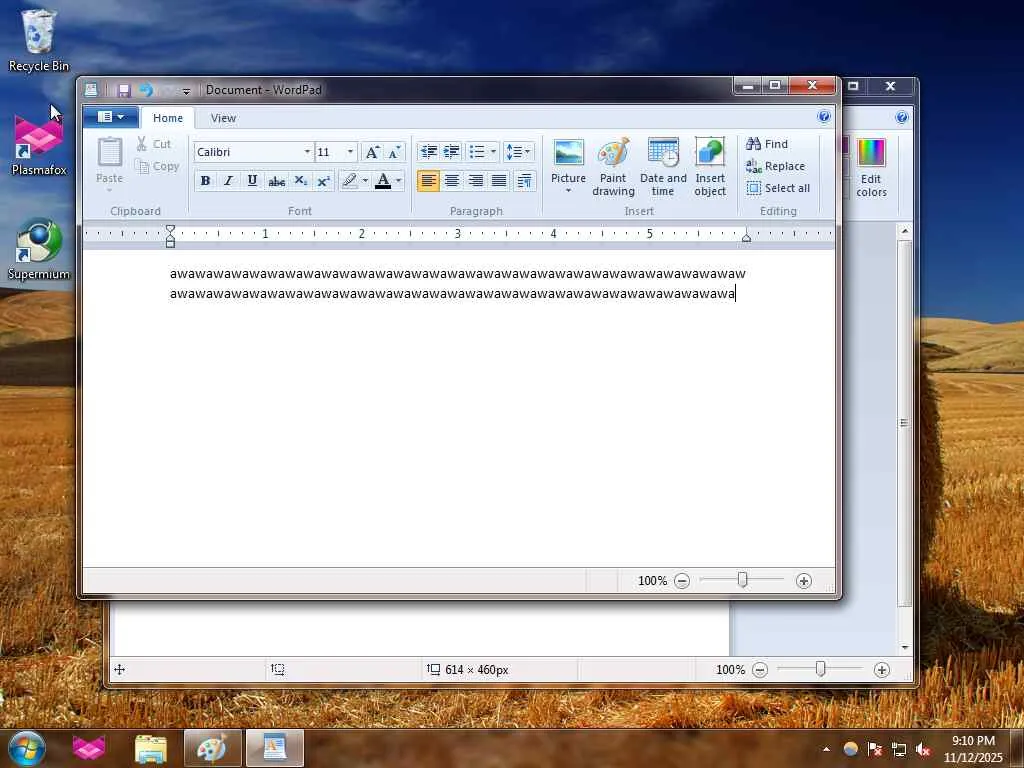The height and width of the screenshot is (768, 1024).
Task: Switch to the Home ribbon tab
Action: 168,118
